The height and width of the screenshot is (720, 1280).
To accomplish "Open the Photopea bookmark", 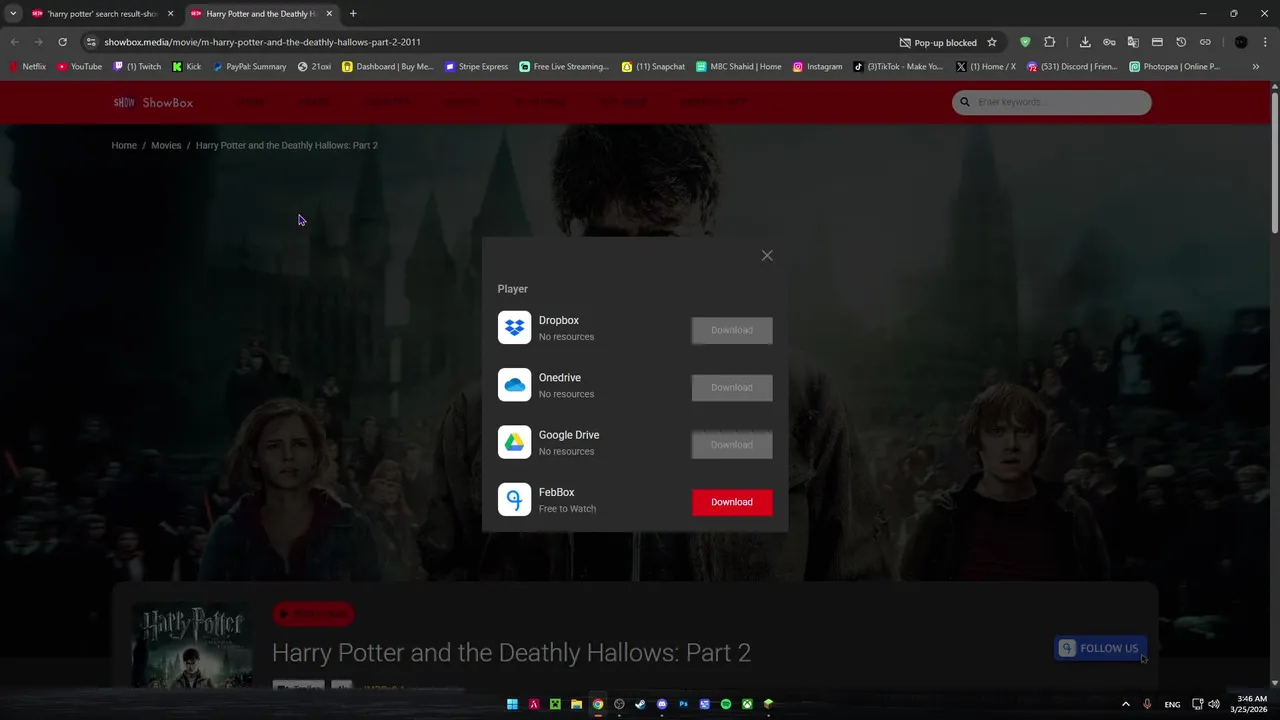I will (x=1175, y=67).
